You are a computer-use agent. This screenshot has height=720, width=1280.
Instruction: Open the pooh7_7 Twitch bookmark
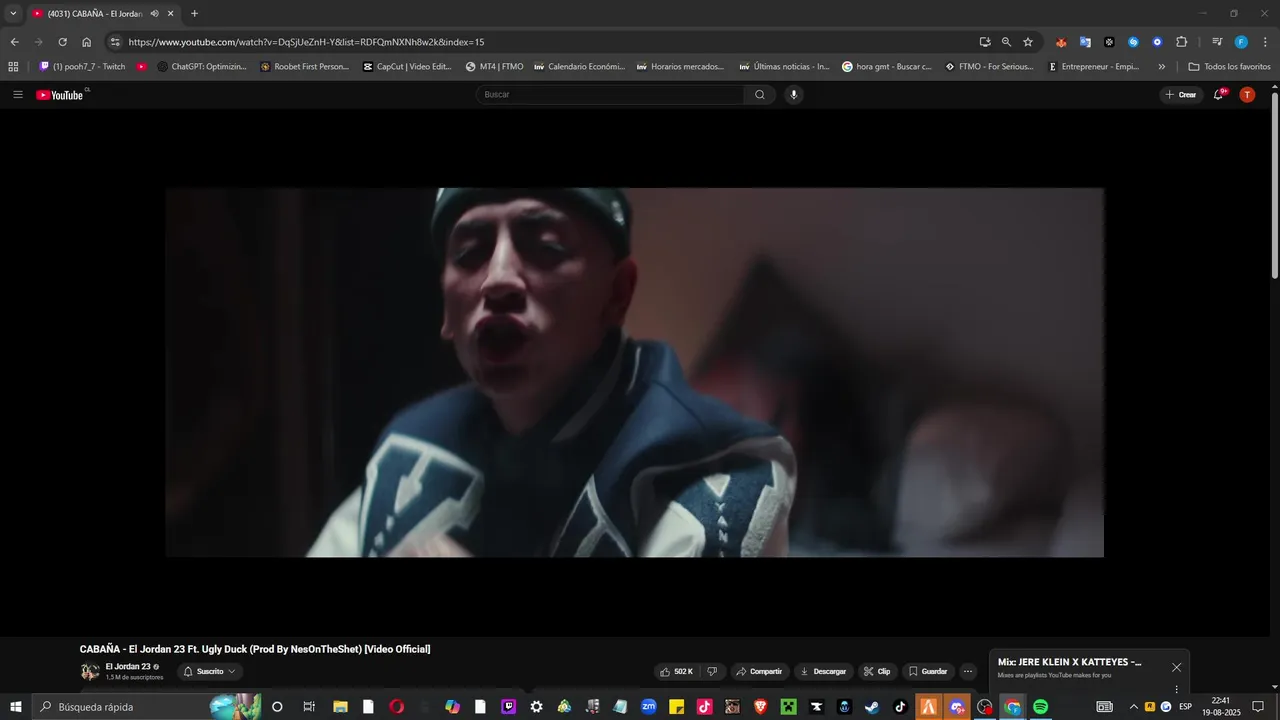click(x=82, y=67)
